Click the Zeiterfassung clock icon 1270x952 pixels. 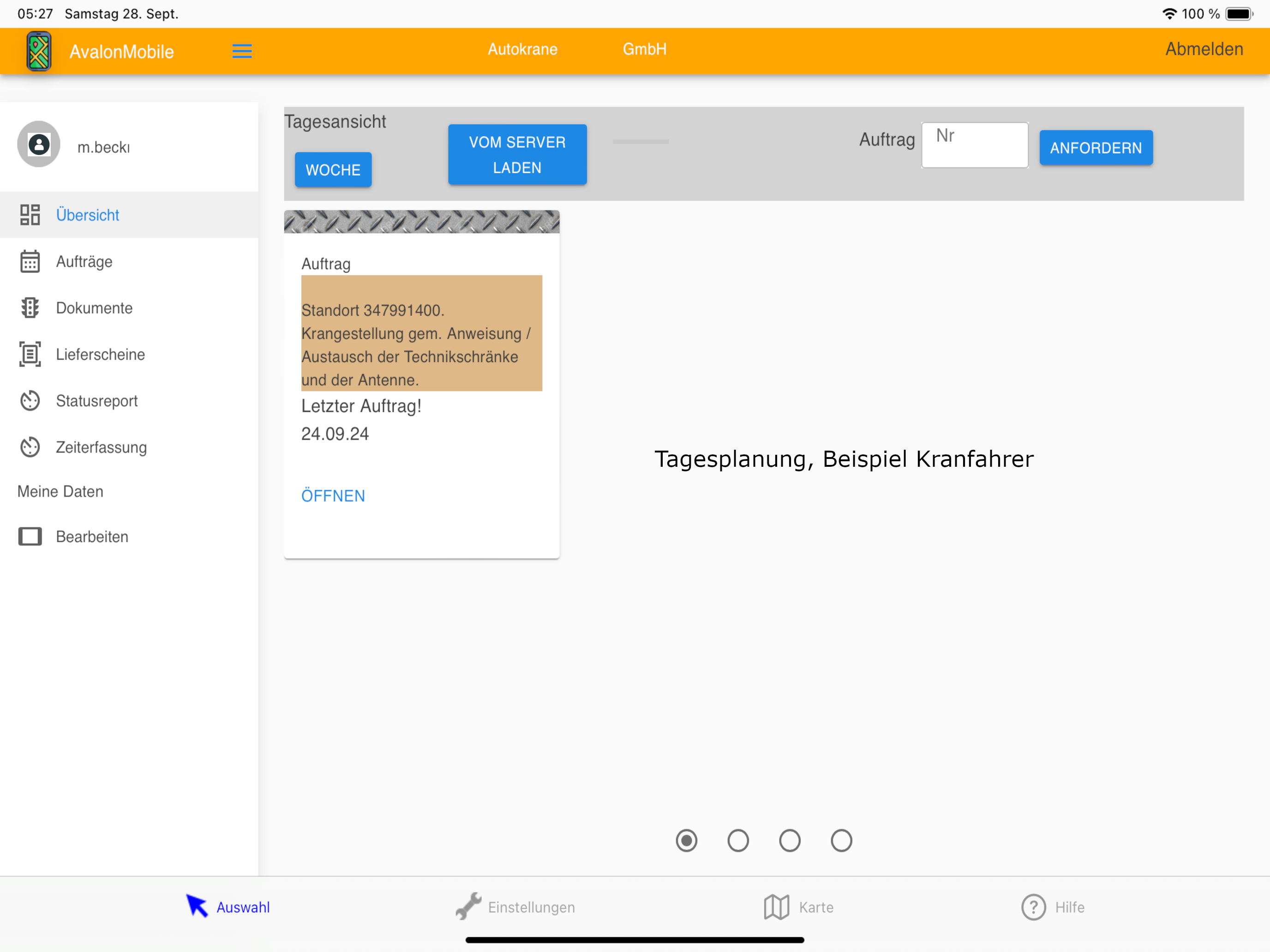(30, 447)
